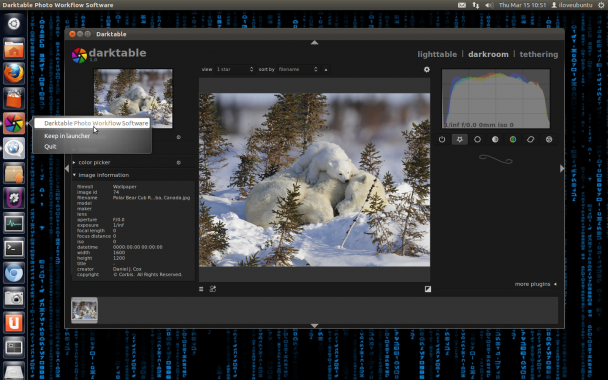This screenshot has height=380, width=608.
Task: Open darktable preferences gear icon
Action: point(427,69)
